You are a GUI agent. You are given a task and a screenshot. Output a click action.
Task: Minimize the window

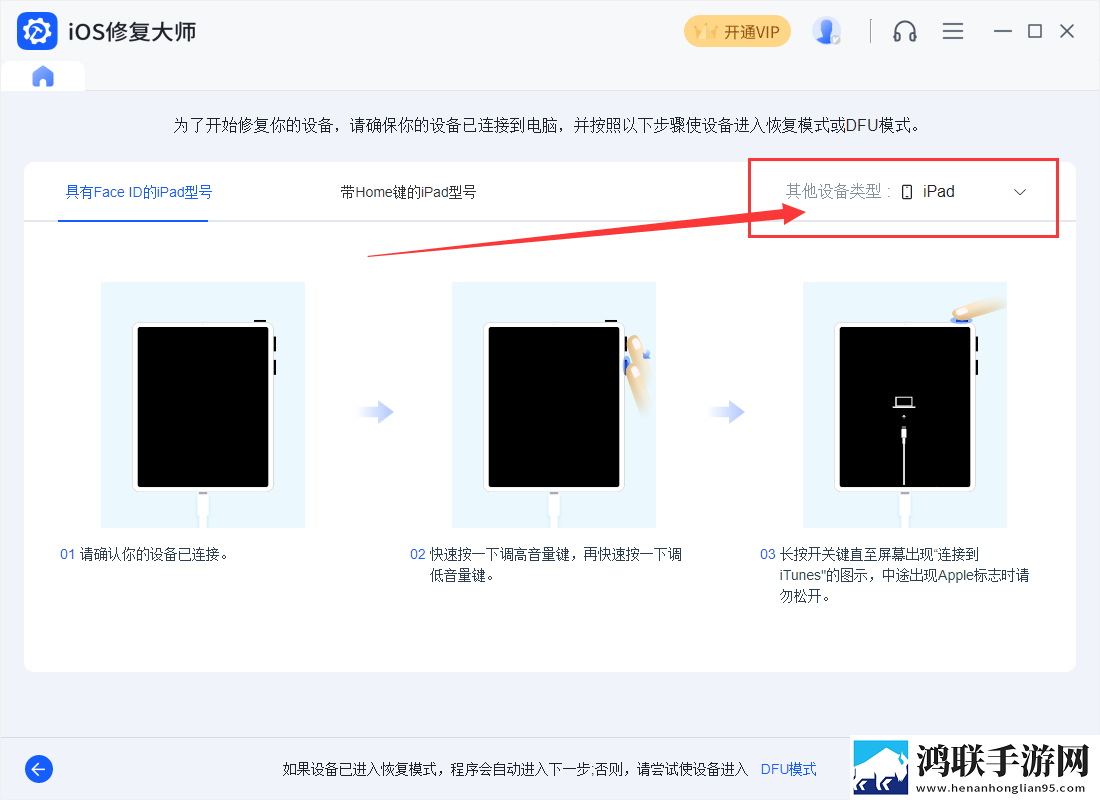[x=1002, y=31]
